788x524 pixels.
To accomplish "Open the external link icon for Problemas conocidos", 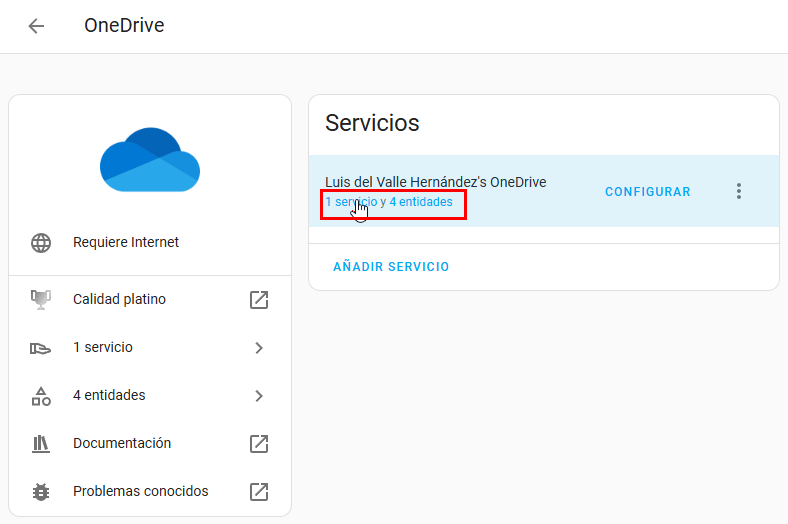I will (259, 492).
